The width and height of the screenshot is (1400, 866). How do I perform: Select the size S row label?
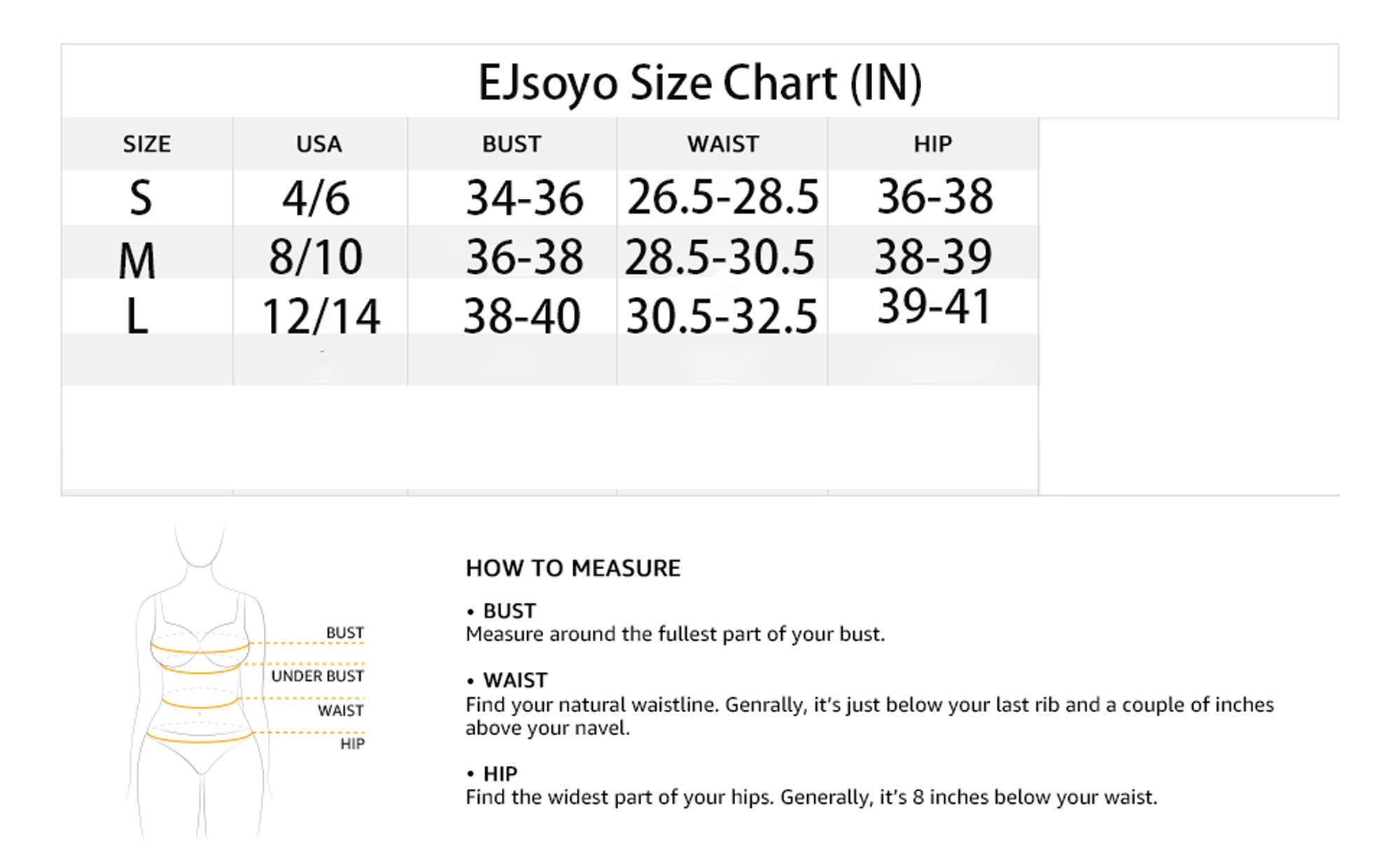point(141,198)
